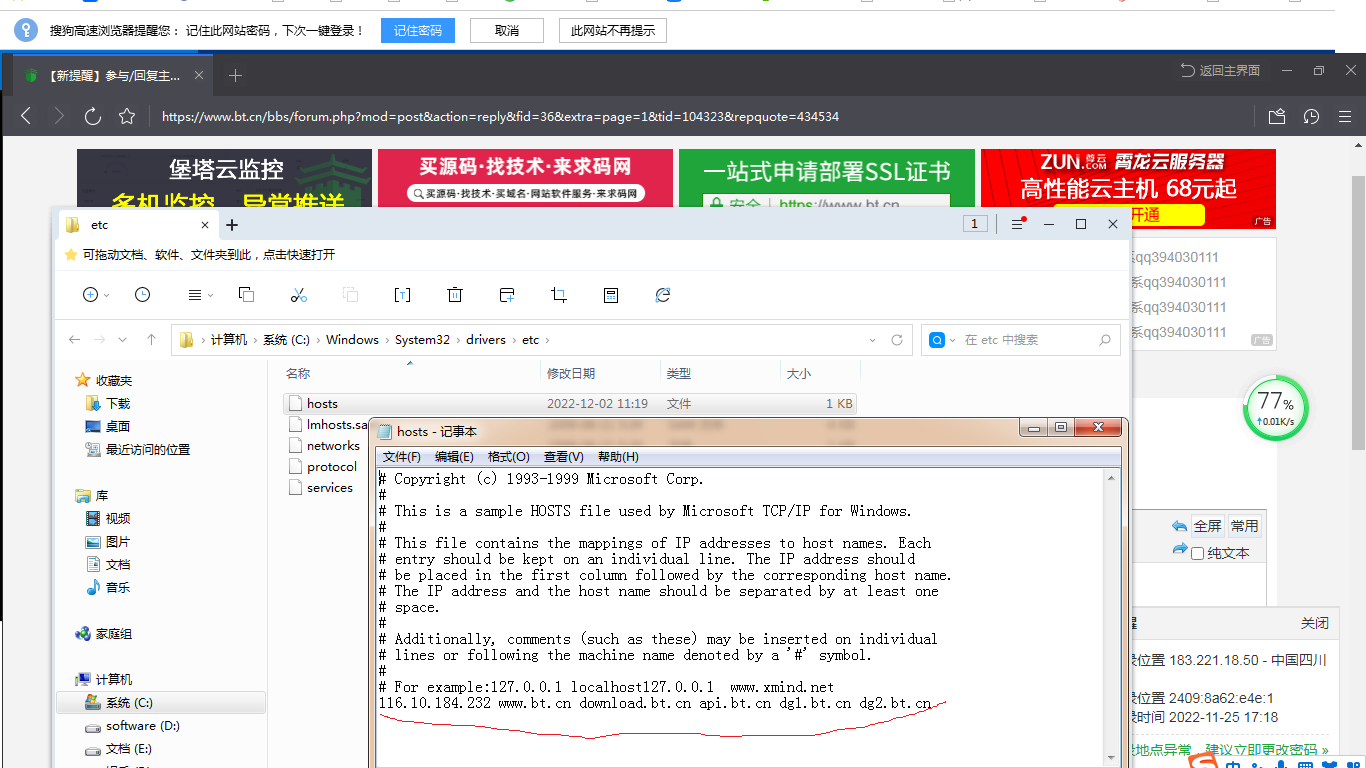Expand the search engine dropdown in etc search
Viewport: 1366px width, 768px height.
click(x=953, y=340)
